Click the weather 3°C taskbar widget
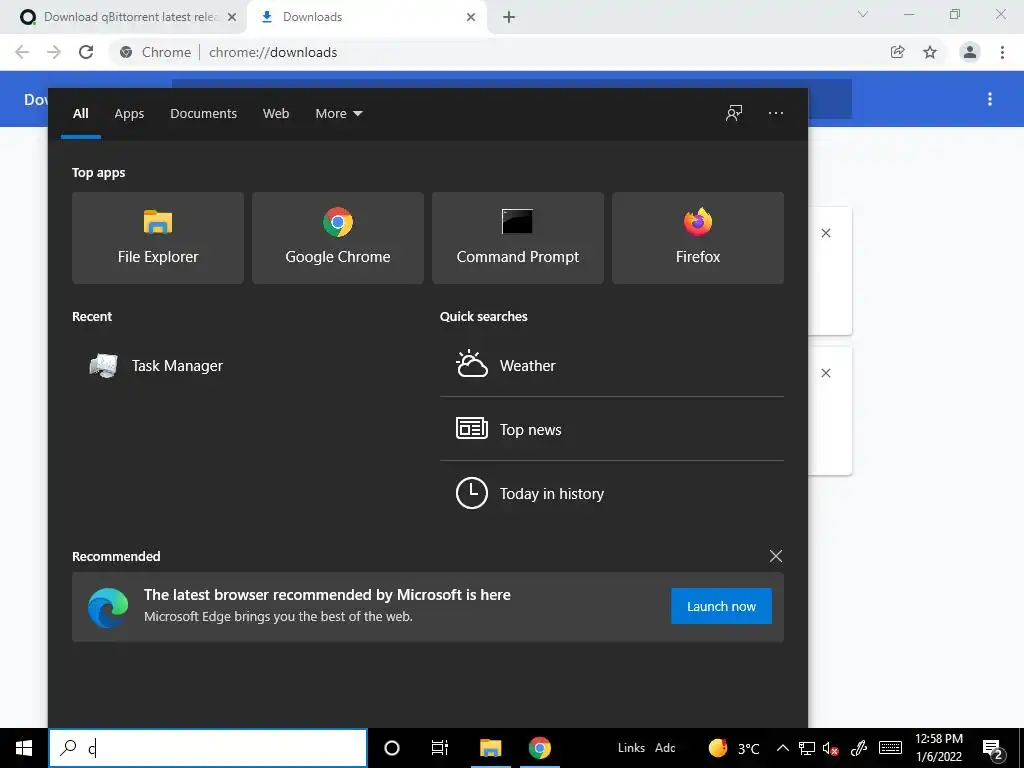1024x768 pixels. (735, 748)
